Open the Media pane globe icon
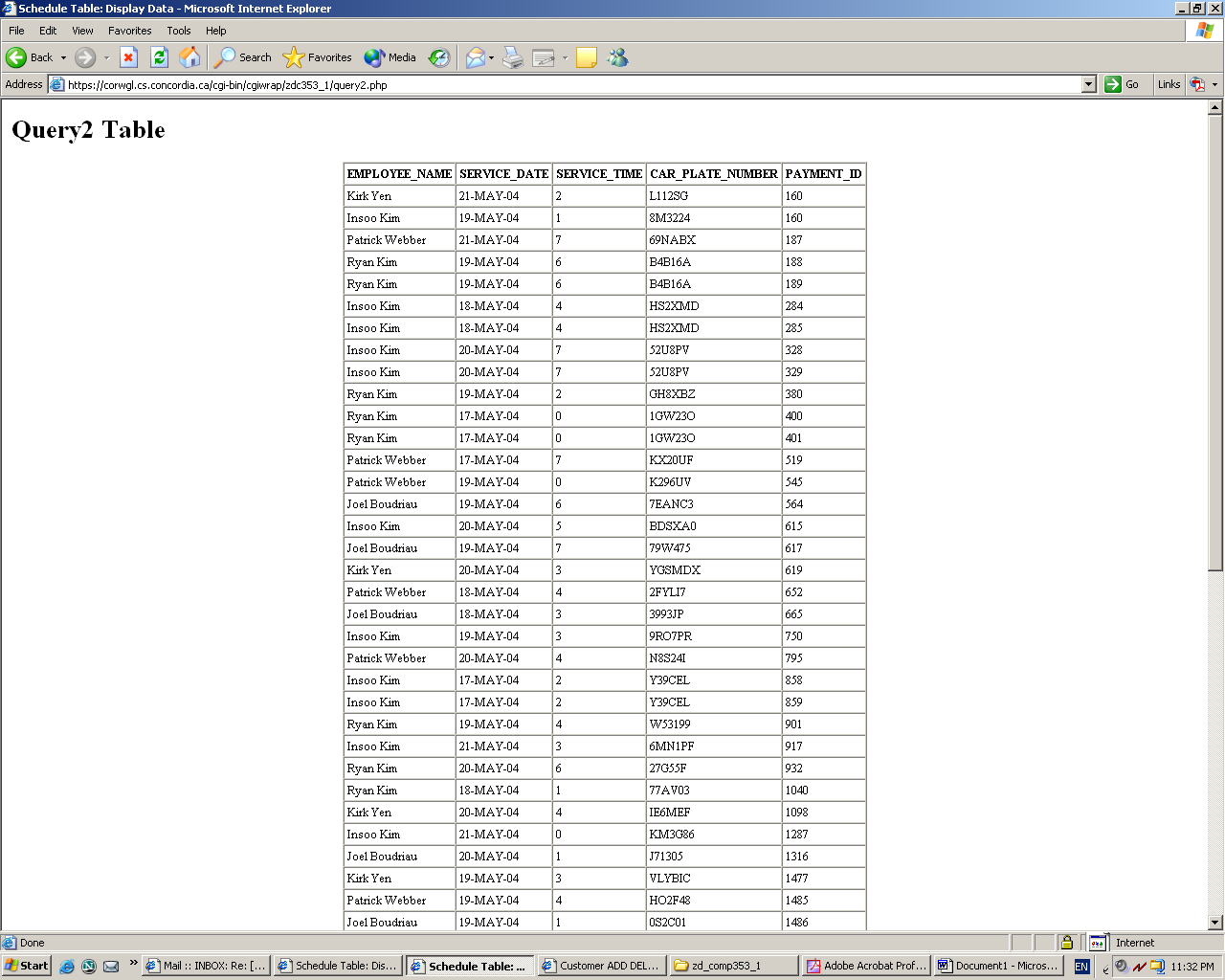This screenshot has height=980, width=1225. pos(390,57)
